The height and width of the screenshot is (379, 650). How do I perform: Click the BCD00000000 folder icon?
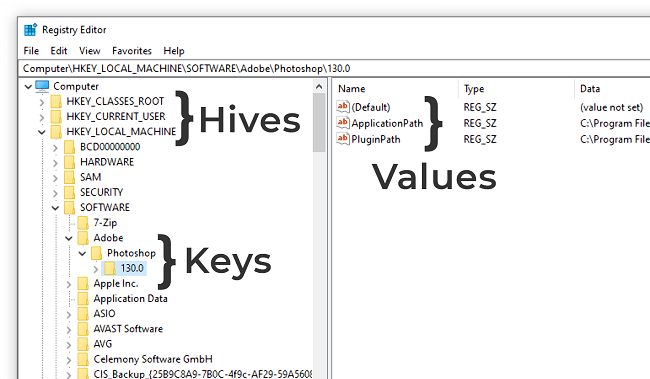[70, 147]
